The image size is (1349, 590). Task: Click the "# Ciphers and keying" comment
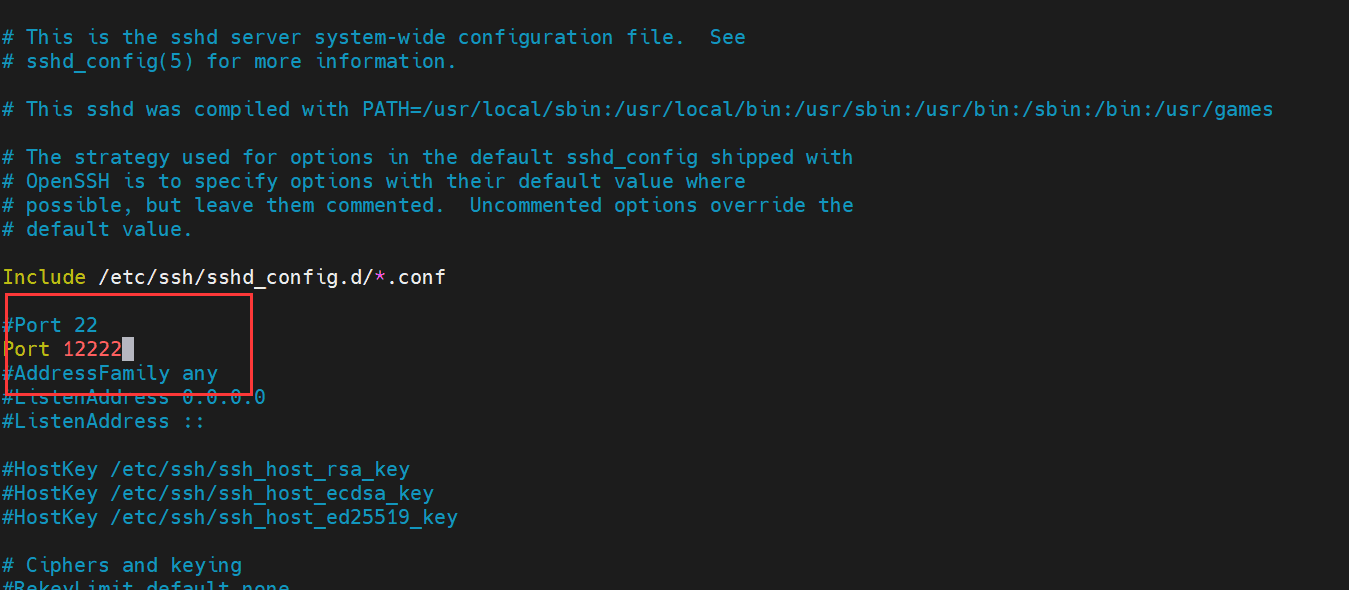pos(122,565)
